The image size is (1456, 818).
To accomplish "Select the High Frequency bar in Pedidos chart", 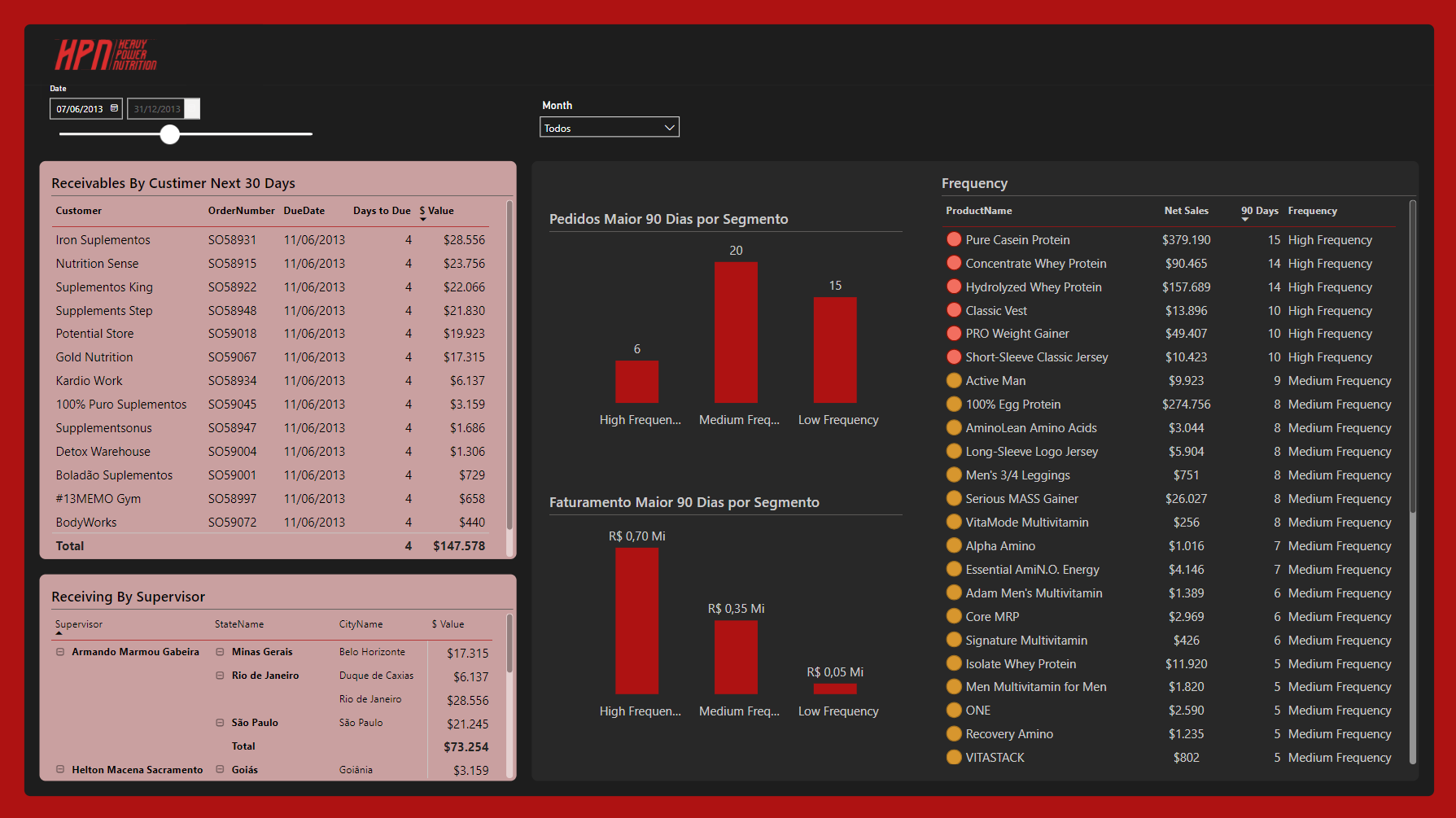I will point(636,382).
